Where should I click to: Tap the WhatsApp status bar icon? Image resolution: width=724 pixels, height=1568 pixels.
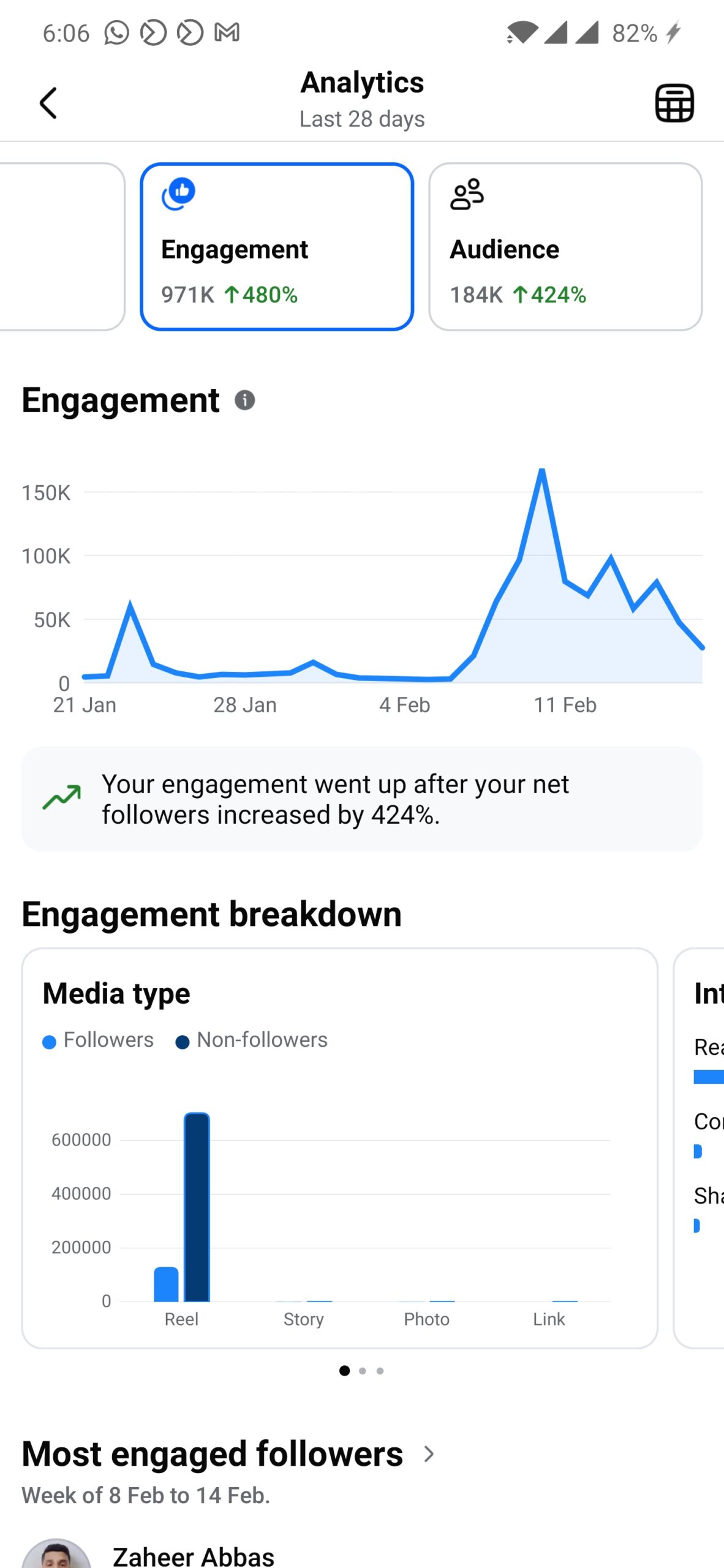click(116, 32)
